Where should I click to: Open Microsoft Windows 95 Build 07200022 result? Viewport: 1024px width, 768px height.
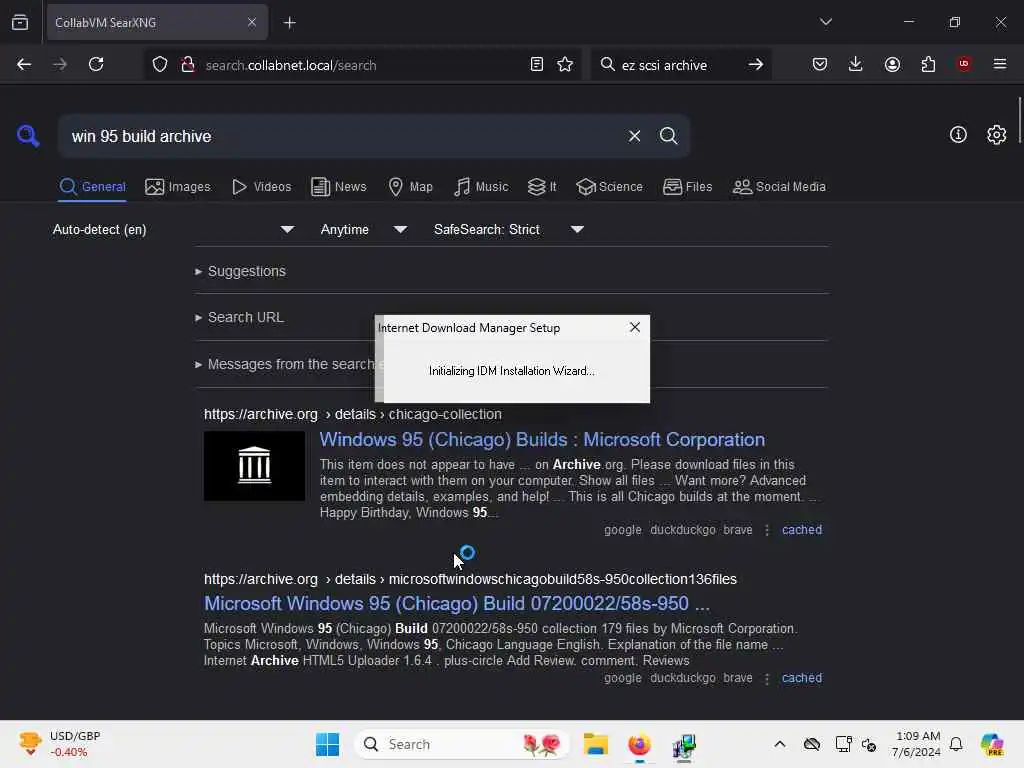pos(456,603)
